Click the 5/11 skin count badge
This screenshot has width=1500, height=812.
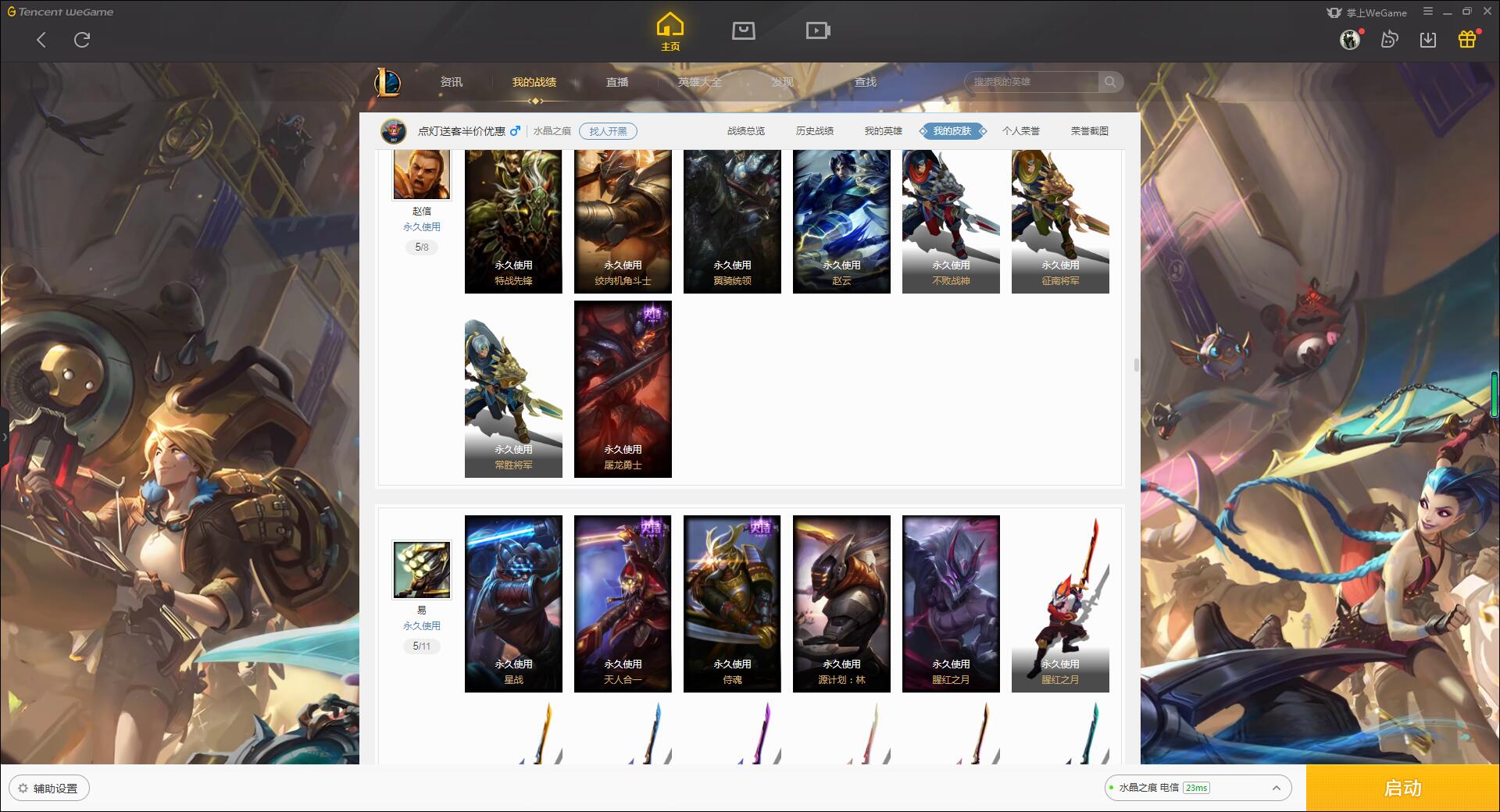click(x=422, y=646)
